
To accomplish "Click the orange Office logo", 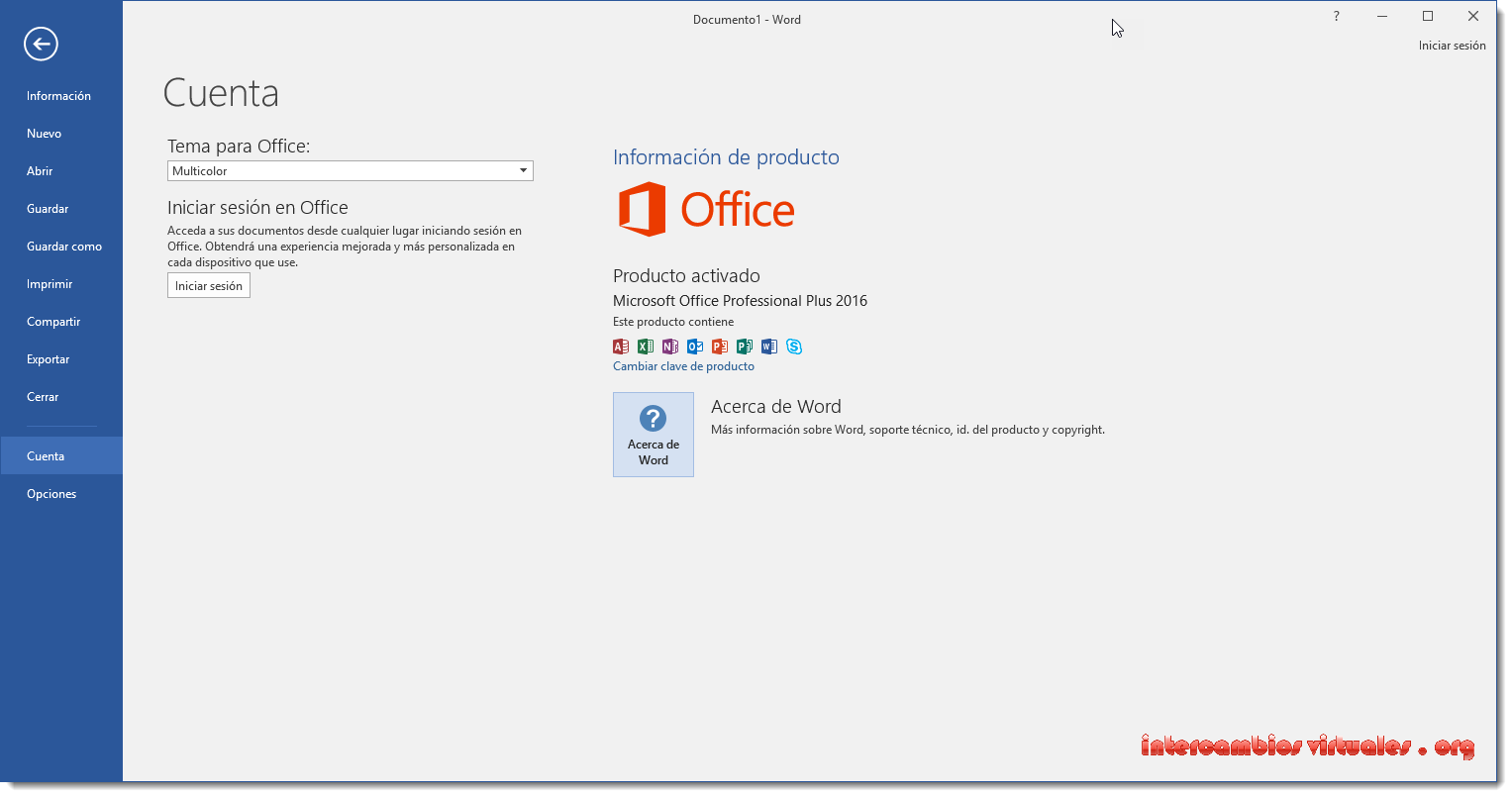I will coord(706,209).
